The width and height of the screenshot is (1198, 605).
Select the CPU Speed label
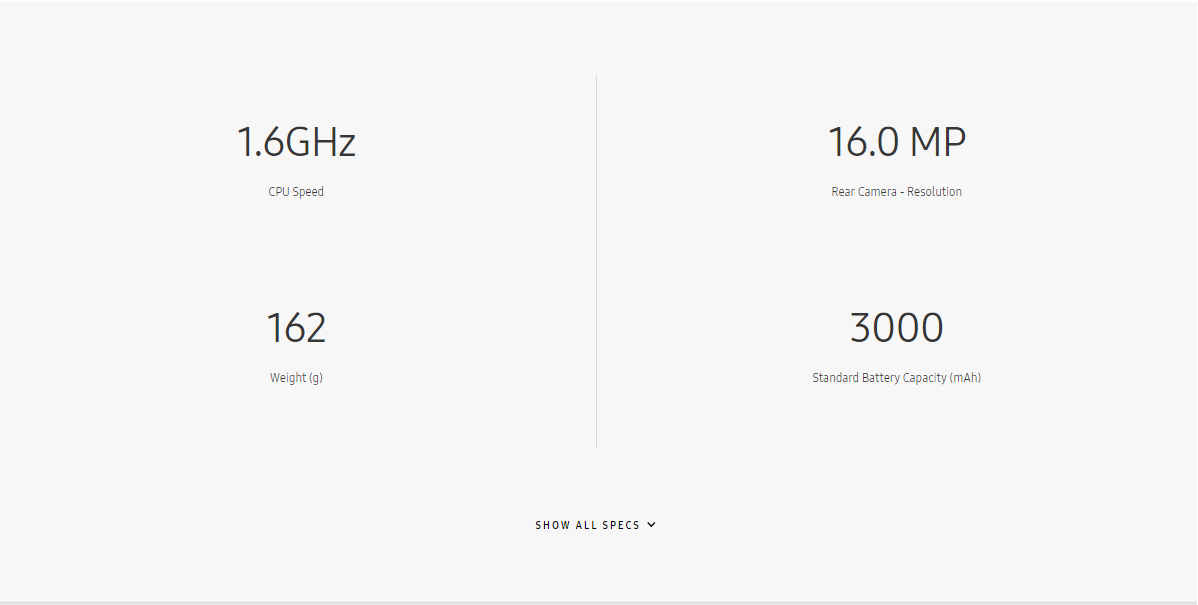pos(296,192)
